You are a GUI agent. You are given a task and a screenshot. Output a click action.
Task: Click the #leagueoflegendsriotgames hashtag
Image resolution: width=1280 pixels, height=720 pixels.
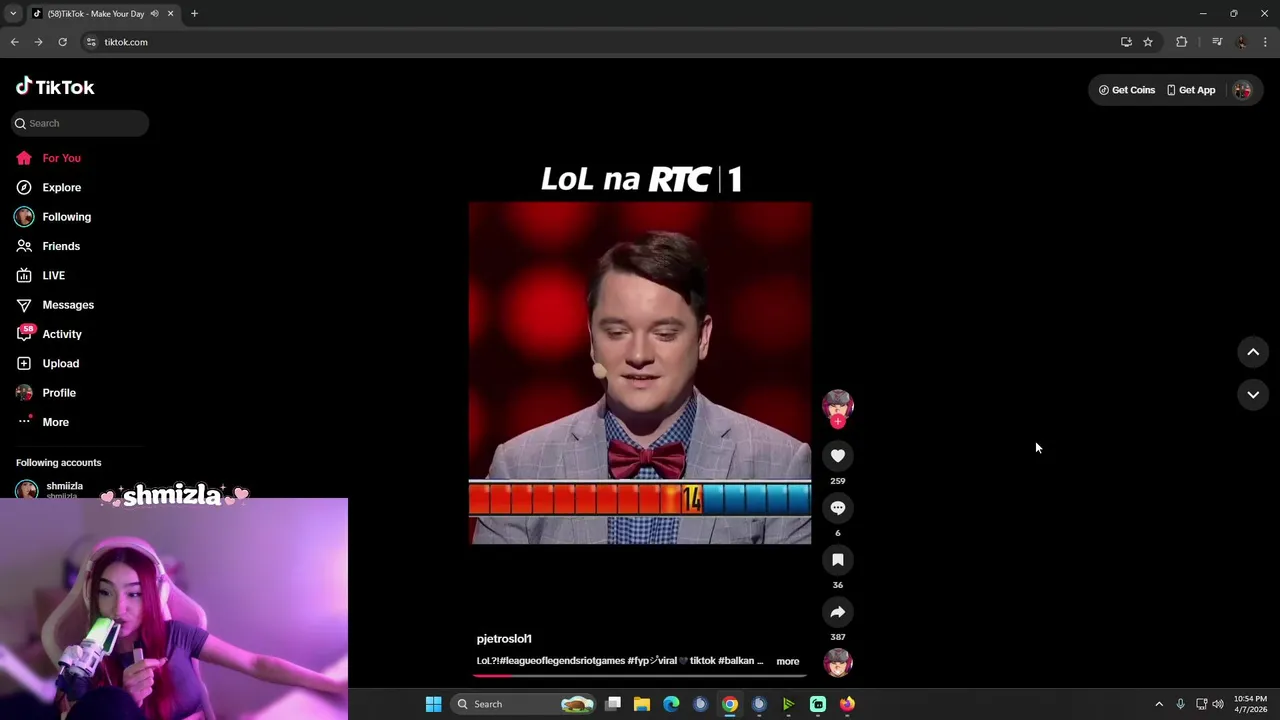[x=562, y=661]
